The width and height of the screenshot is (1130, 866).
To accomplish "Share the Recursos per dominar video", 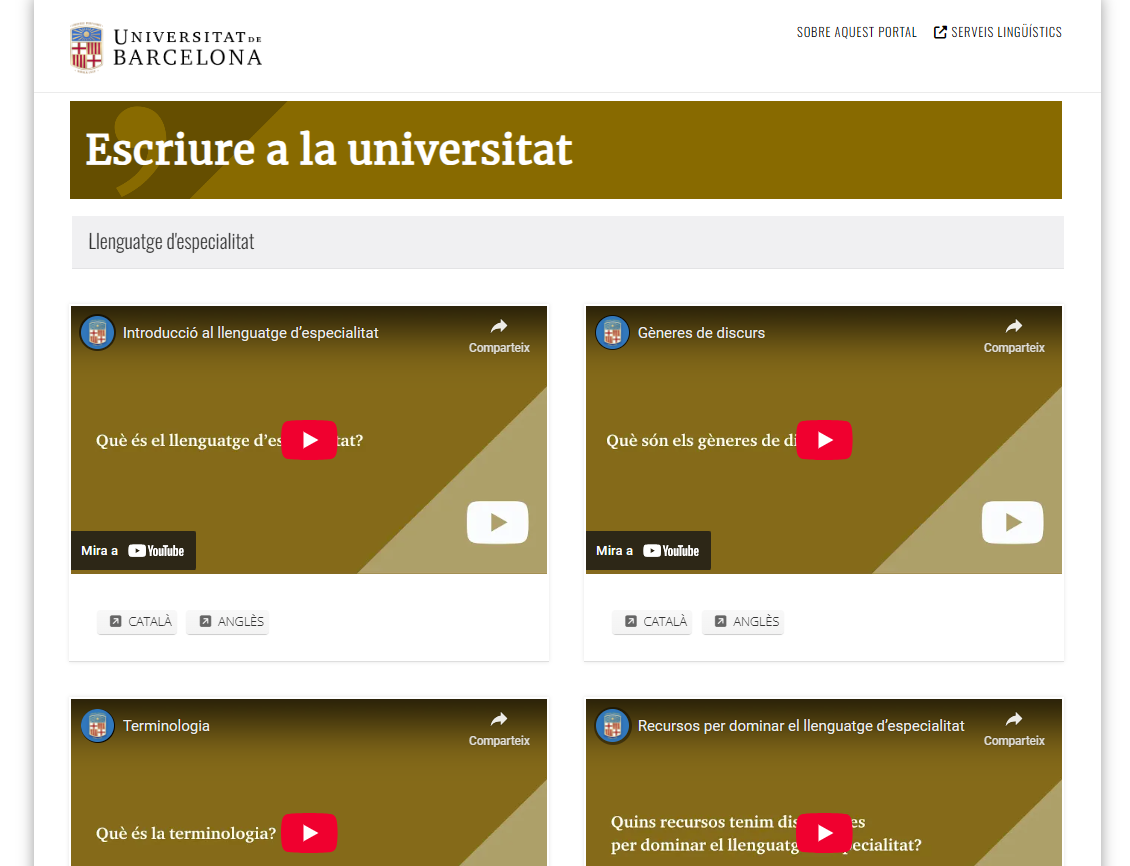I will (x=1014, y=727).
